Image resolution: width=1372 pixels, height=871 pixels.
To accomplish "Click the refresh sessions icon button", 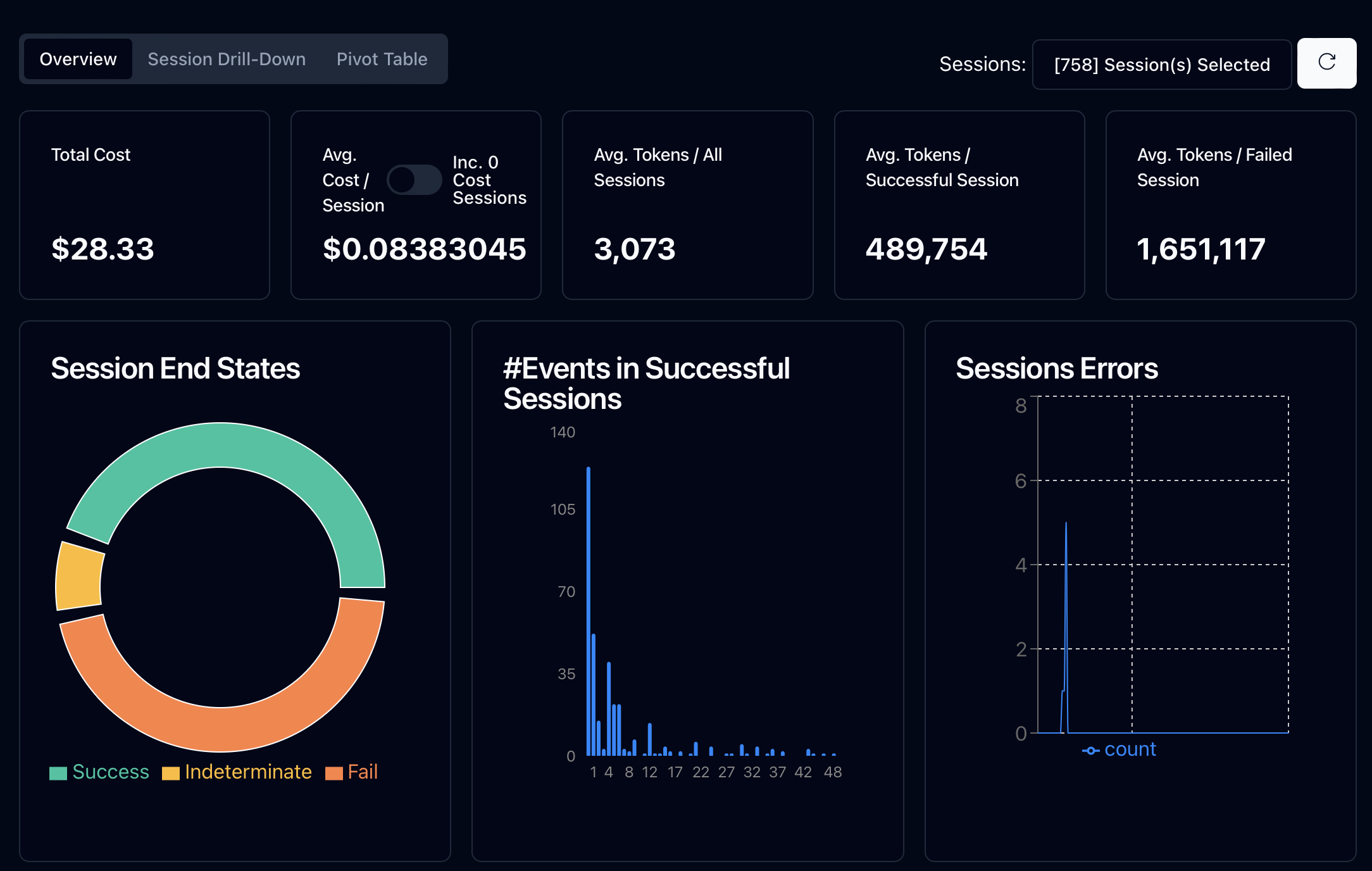I will (x=1326, y=63).
